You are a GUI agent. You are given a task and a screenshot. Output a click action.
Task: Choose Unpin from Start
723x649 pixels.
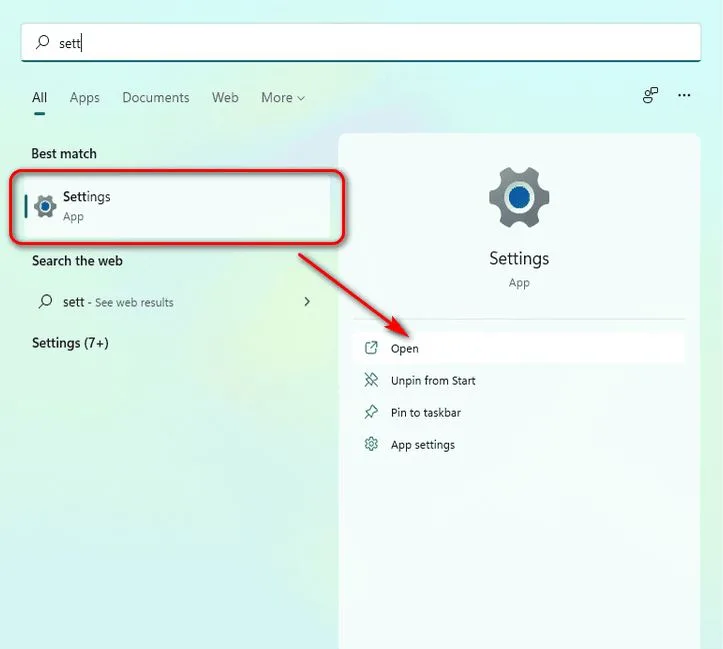[519, 380]
